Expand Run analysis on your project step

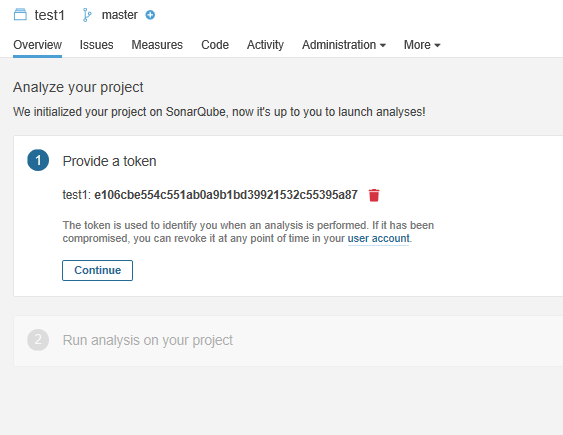click(148, 340)
